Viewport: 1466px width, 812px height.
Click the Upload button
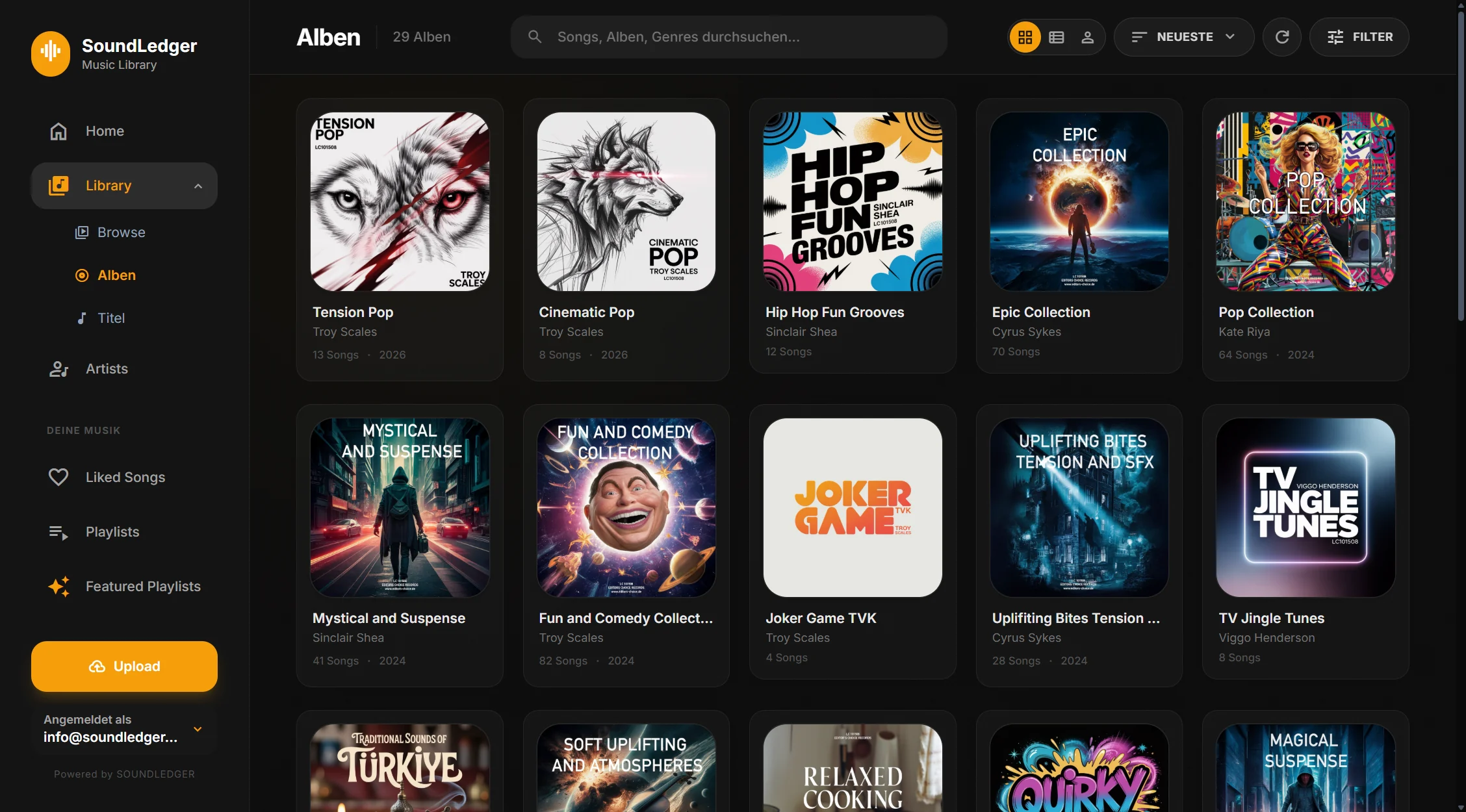point(124,666)
